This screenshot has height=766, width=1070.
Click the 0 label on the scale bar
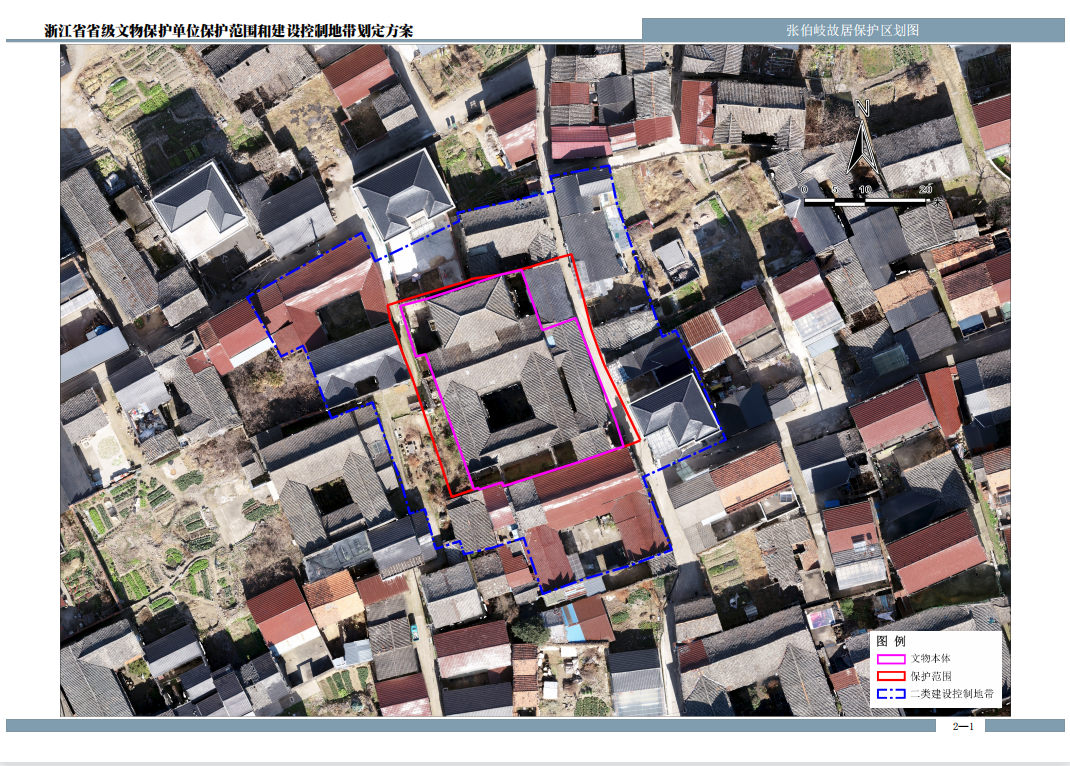[804, 189]
